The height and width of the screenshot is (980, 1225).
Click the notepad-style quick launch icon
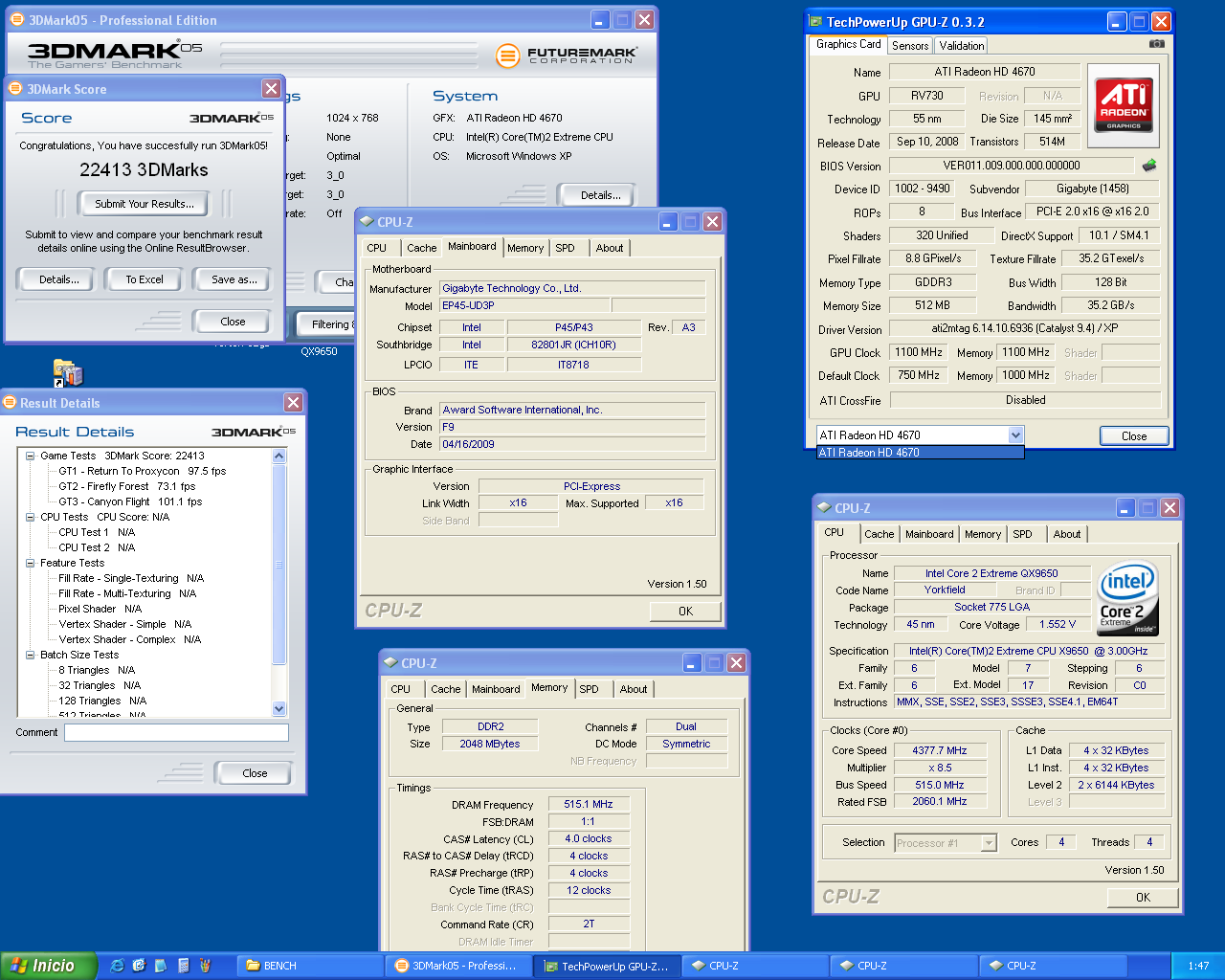coord(161,966)
